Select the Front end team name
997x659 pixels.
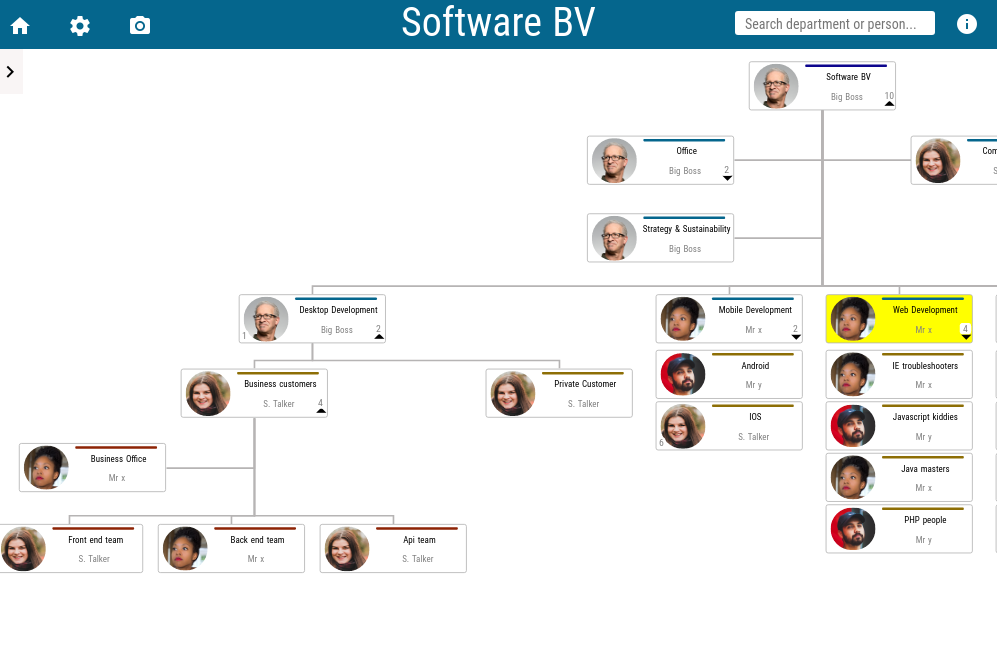click(96, 540)
